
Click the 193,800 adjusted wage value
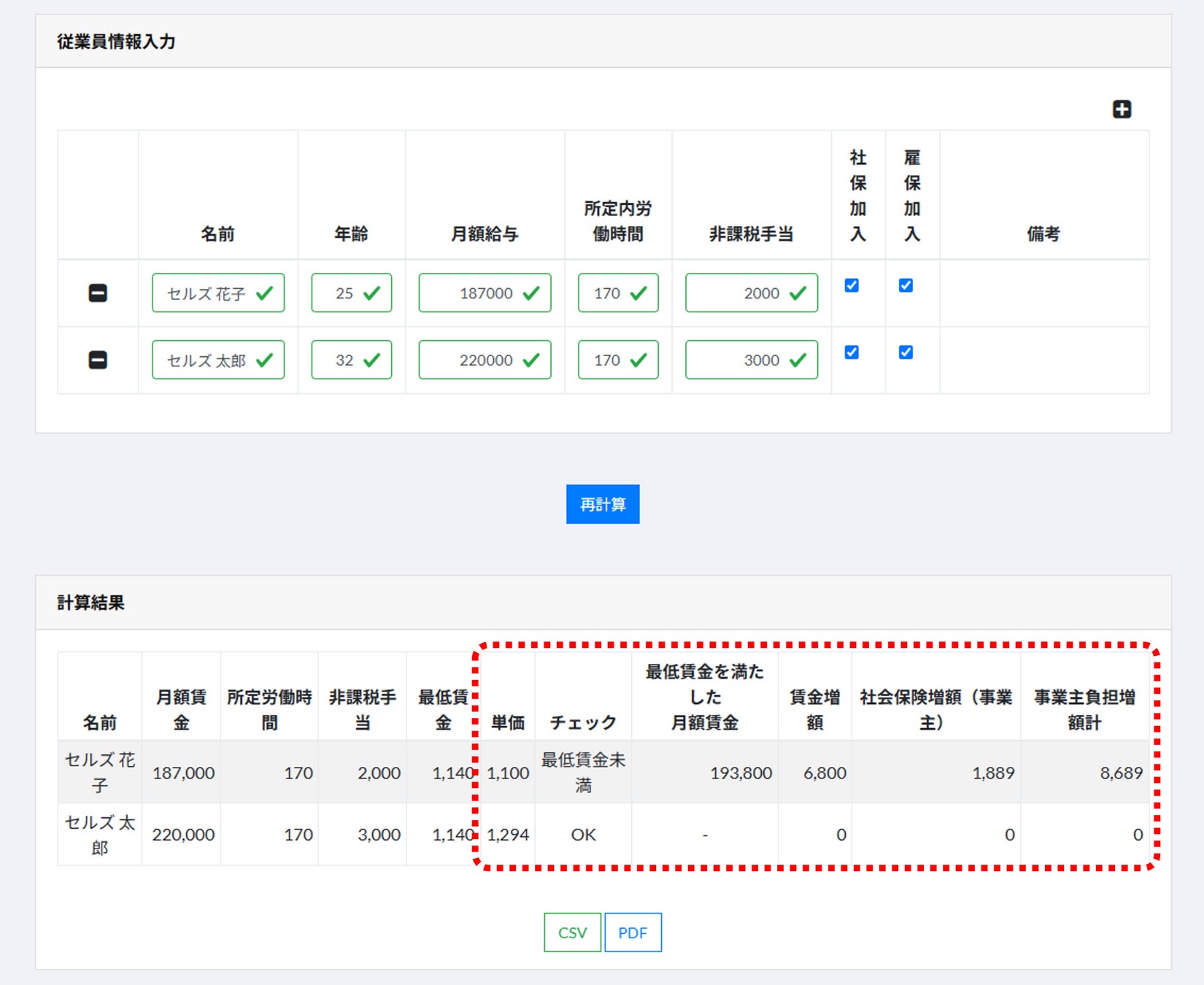point(741,773)
